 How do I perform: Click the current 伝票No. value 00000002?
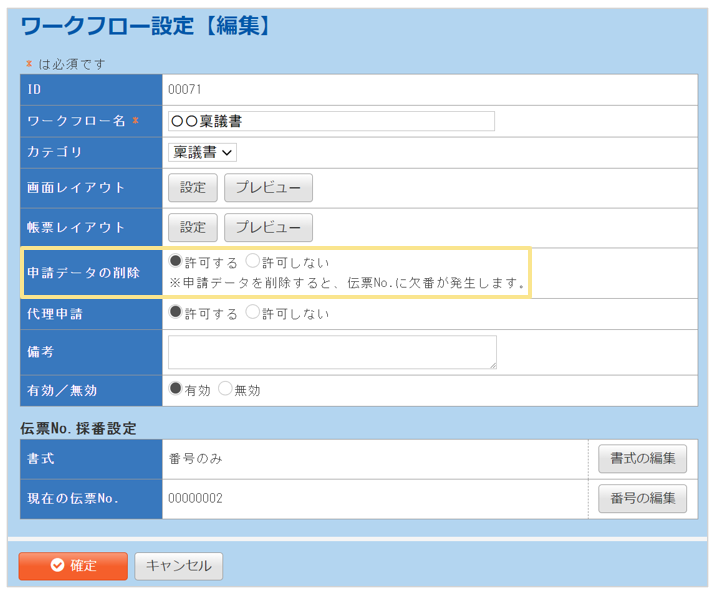[195, 498]
